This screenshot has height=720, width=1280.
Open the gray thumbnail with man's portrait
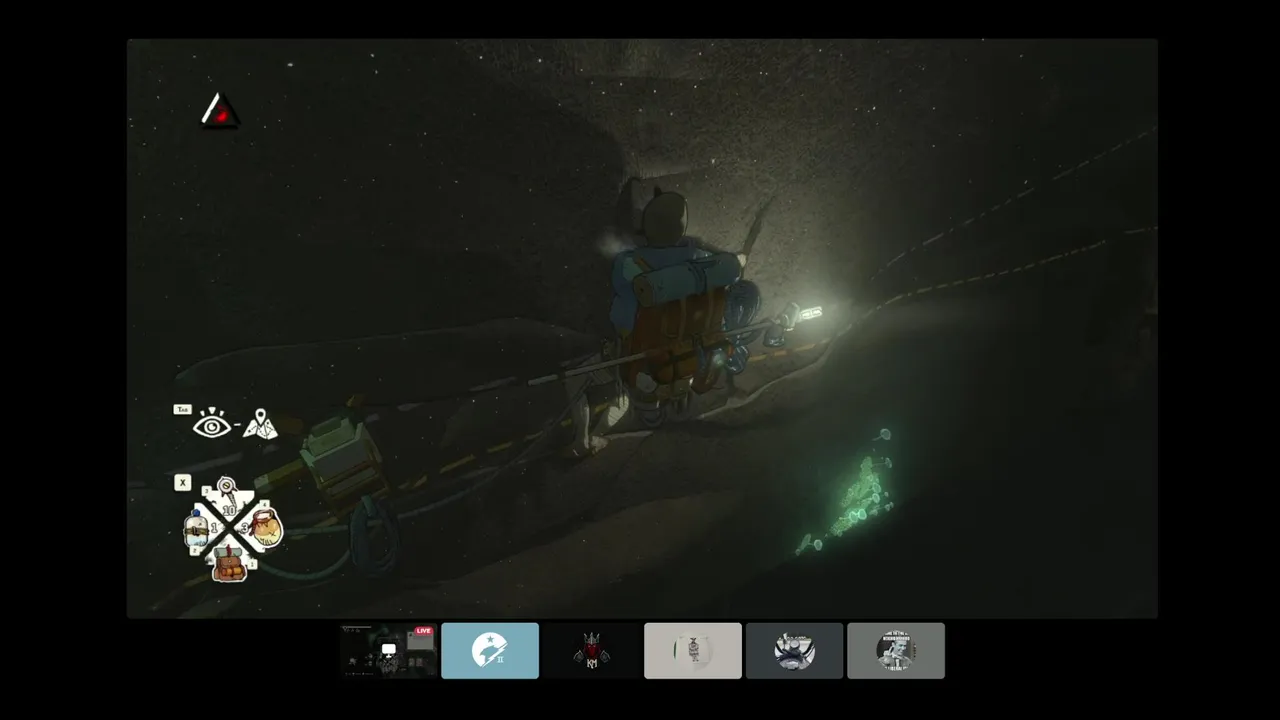pos(896,651)
